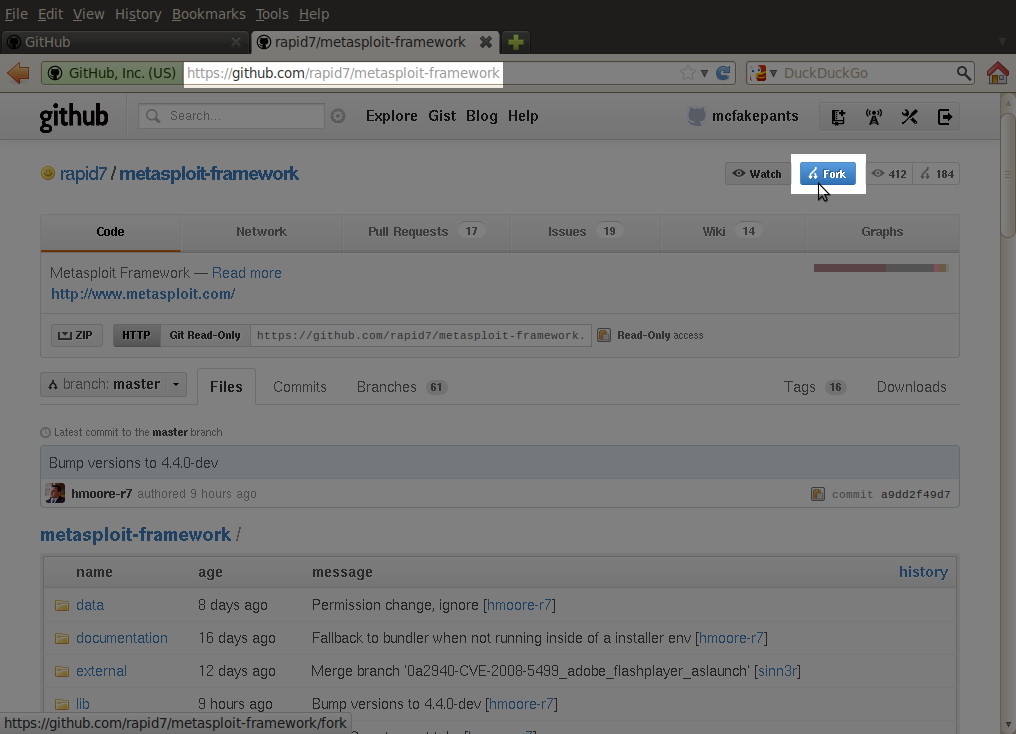The image size is (1016, 734).
Task: Click the github logo
Action: 74,117
